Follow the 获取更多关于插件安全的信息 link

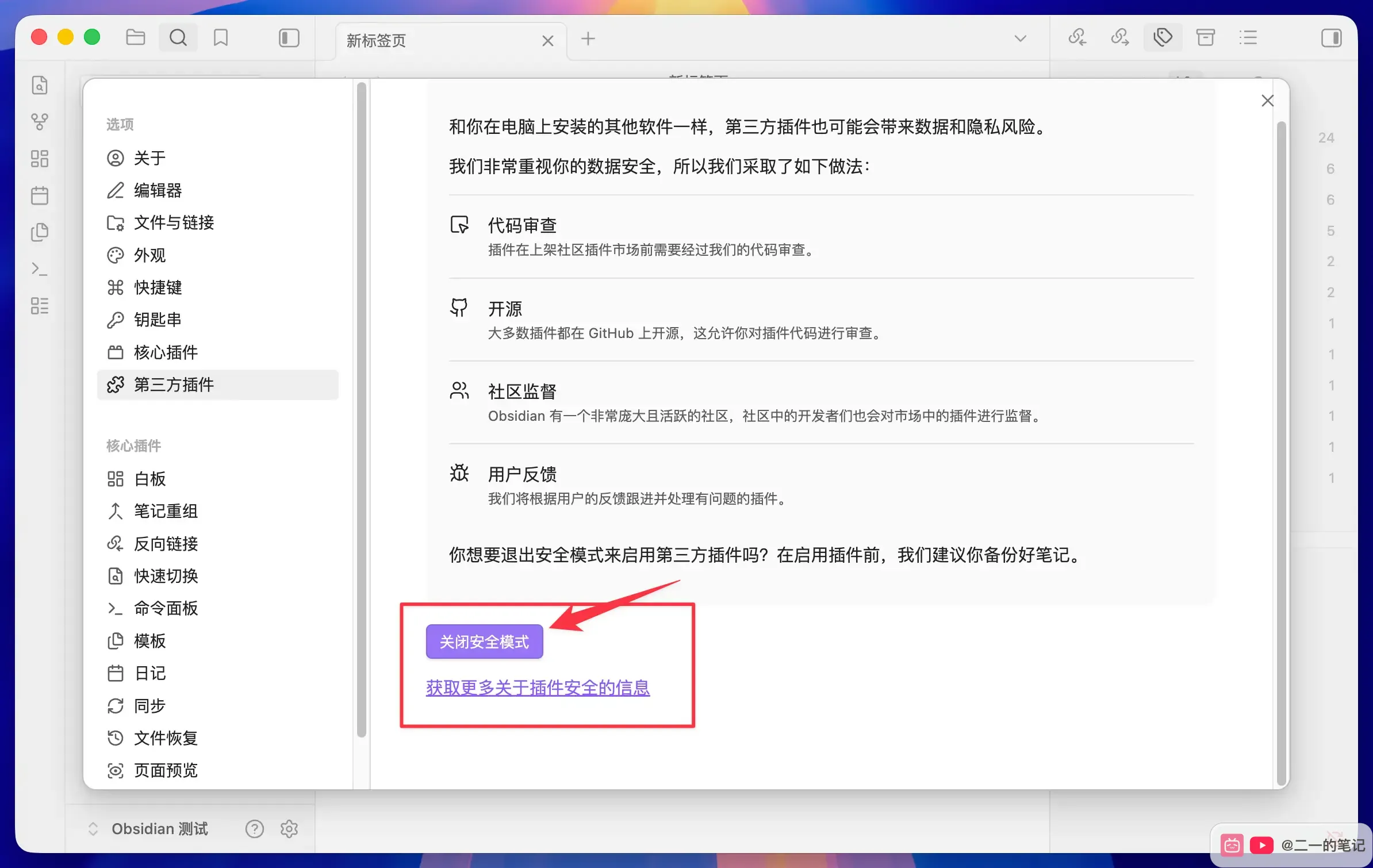538,688
